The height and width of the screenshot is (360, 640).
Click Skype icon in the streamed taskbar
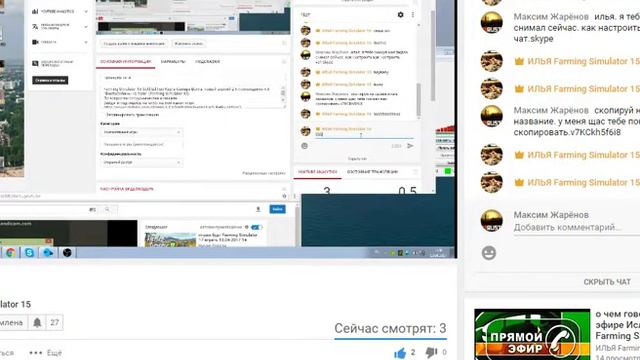[x=29, y=253]
